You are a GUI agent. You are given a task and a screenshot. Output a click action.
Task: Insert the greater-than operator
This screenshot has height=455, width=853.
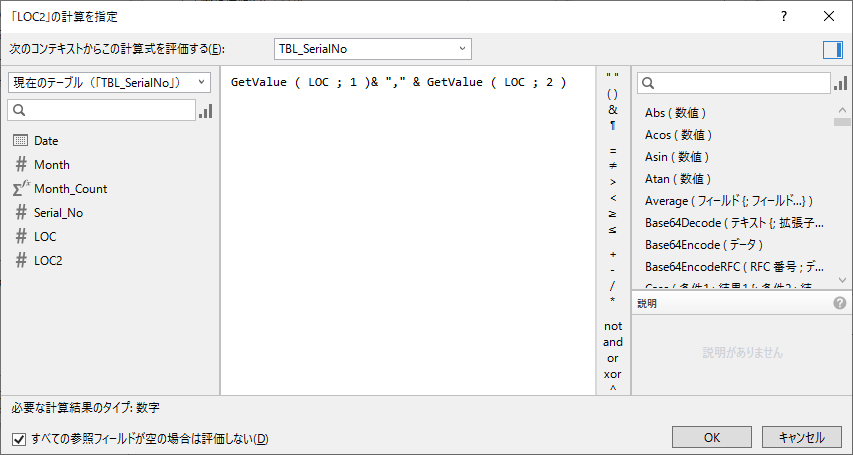613,182
